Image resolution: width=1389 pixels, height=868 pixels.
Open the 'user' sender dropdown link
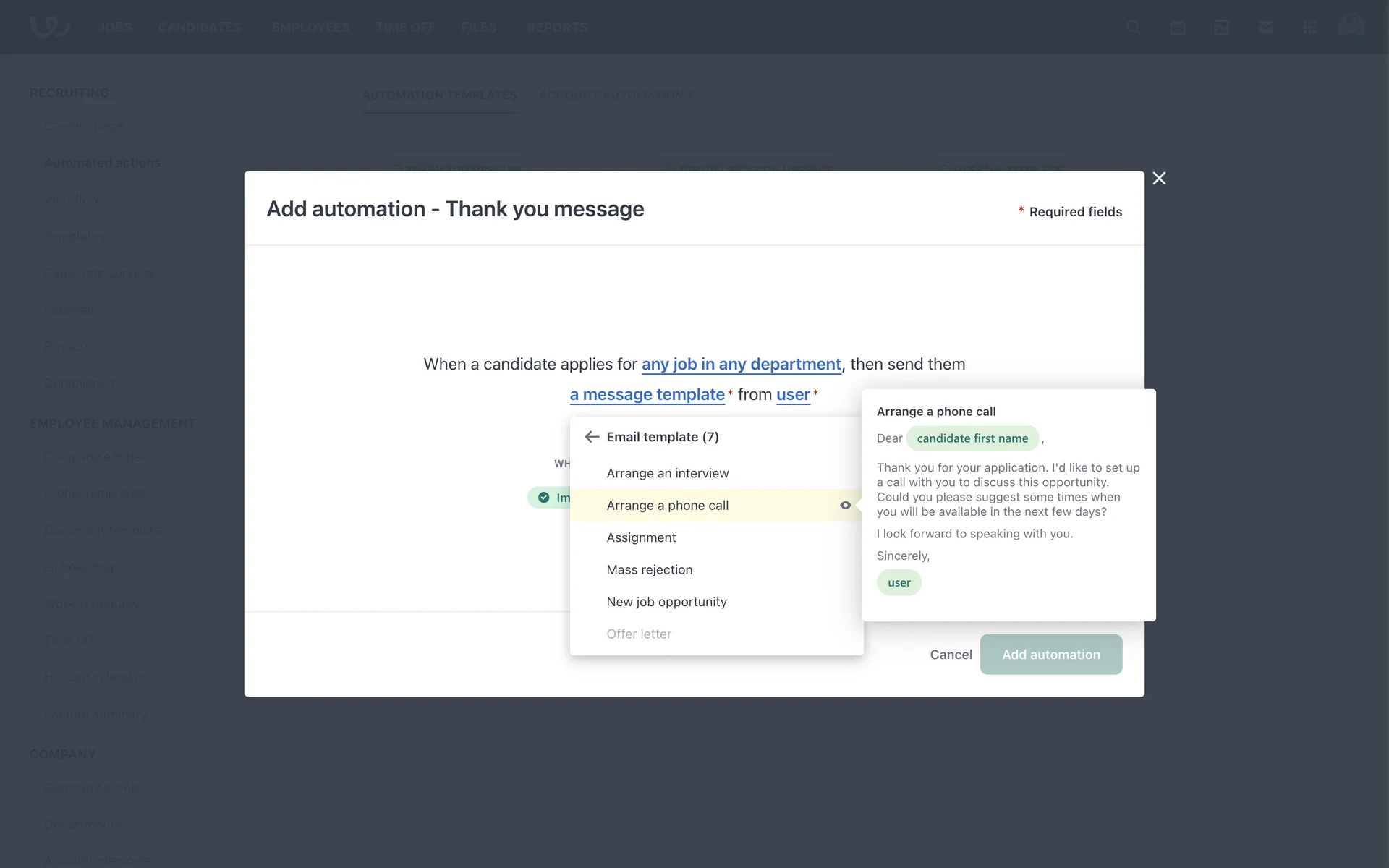point(793,395)
